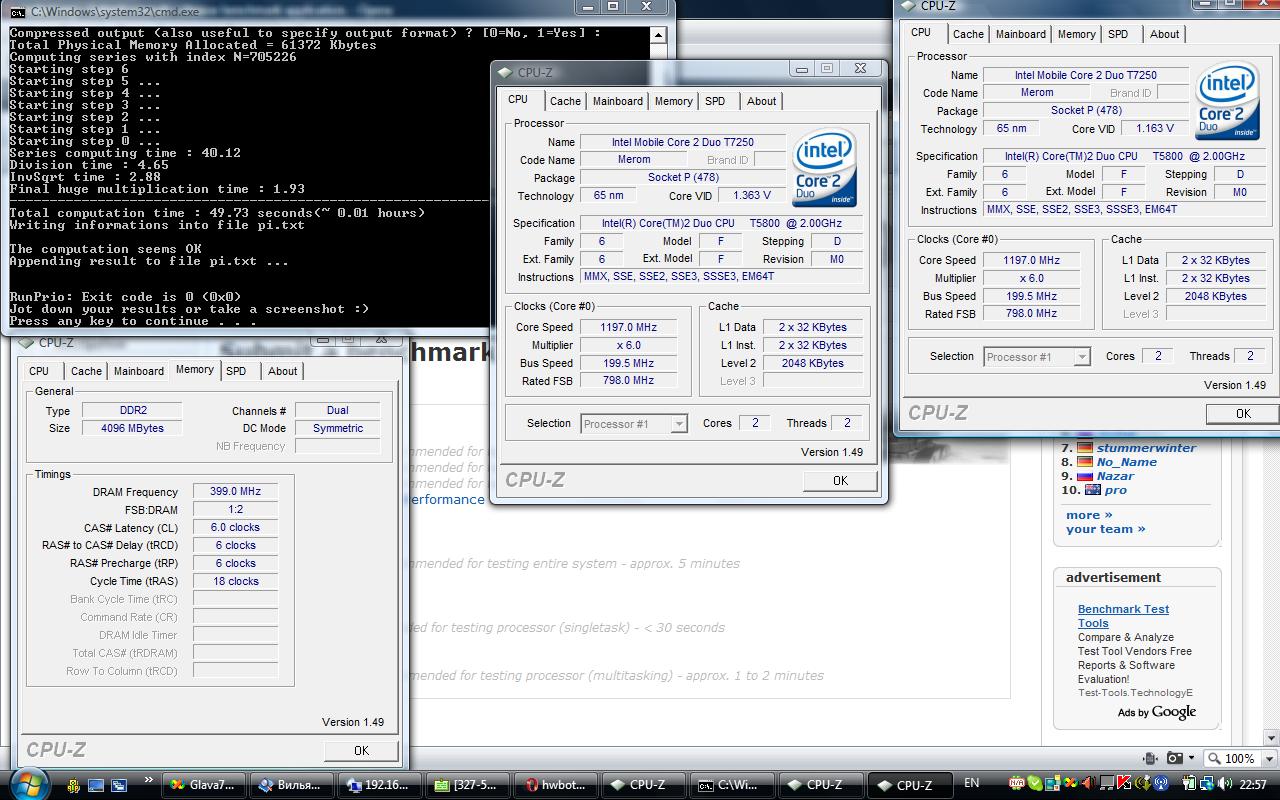
Task: Click the EN language indicator in taskbar
Action: click(x=971, y=784)
